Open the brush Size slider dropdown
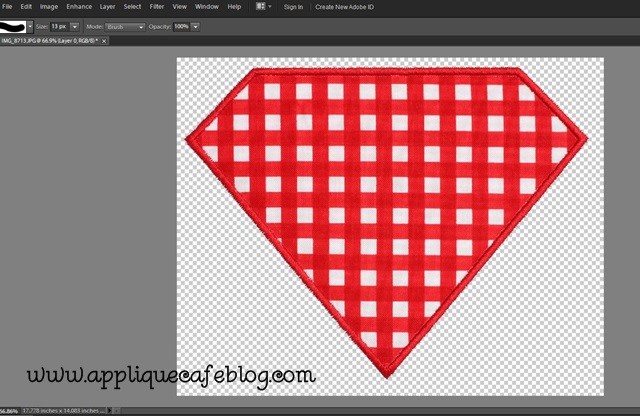This screenshot has height=416, width=640. tap(75, 27)
